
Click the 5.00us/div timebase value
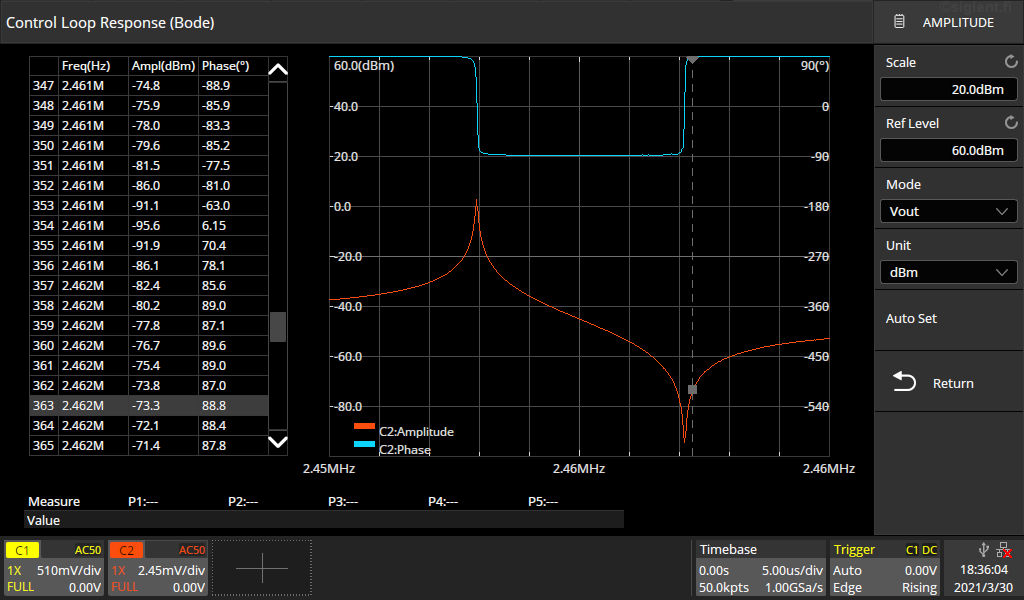[792, 570]
